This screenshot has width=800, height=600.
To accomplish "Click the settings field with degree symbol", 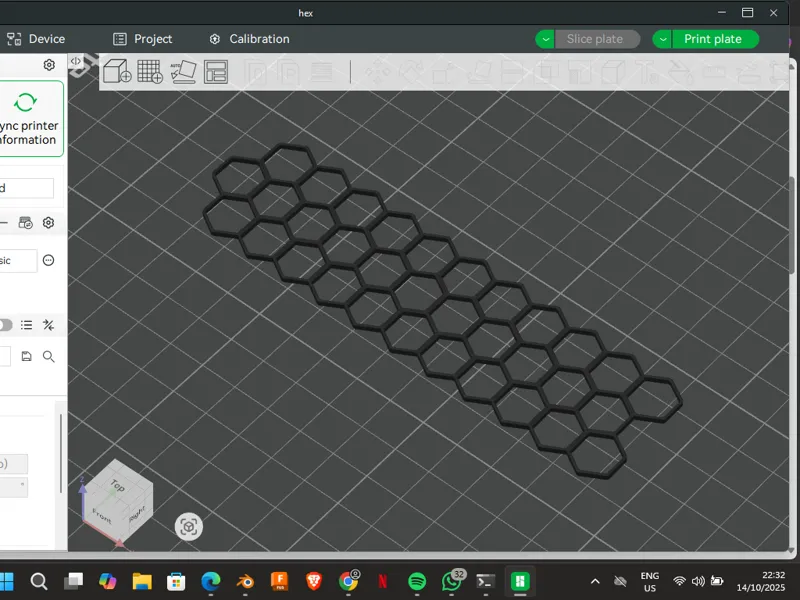I will (14, 487).
